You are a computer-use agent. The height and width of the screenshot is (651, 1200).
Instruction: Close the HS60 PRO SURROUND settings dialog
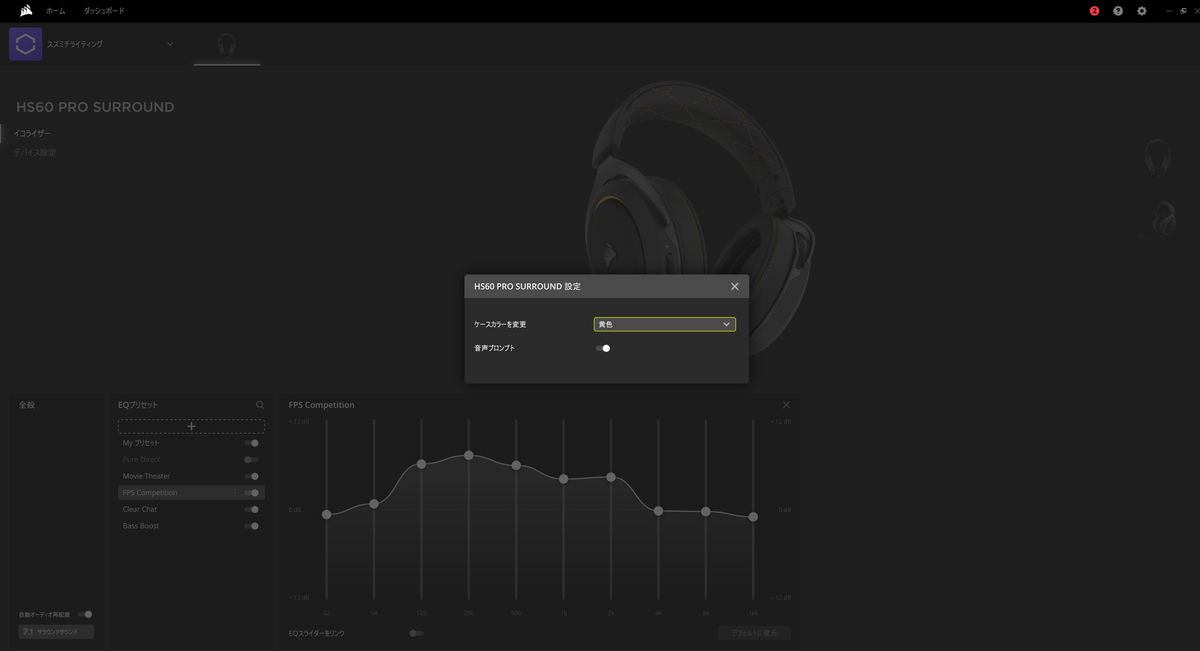pos(735,286)
